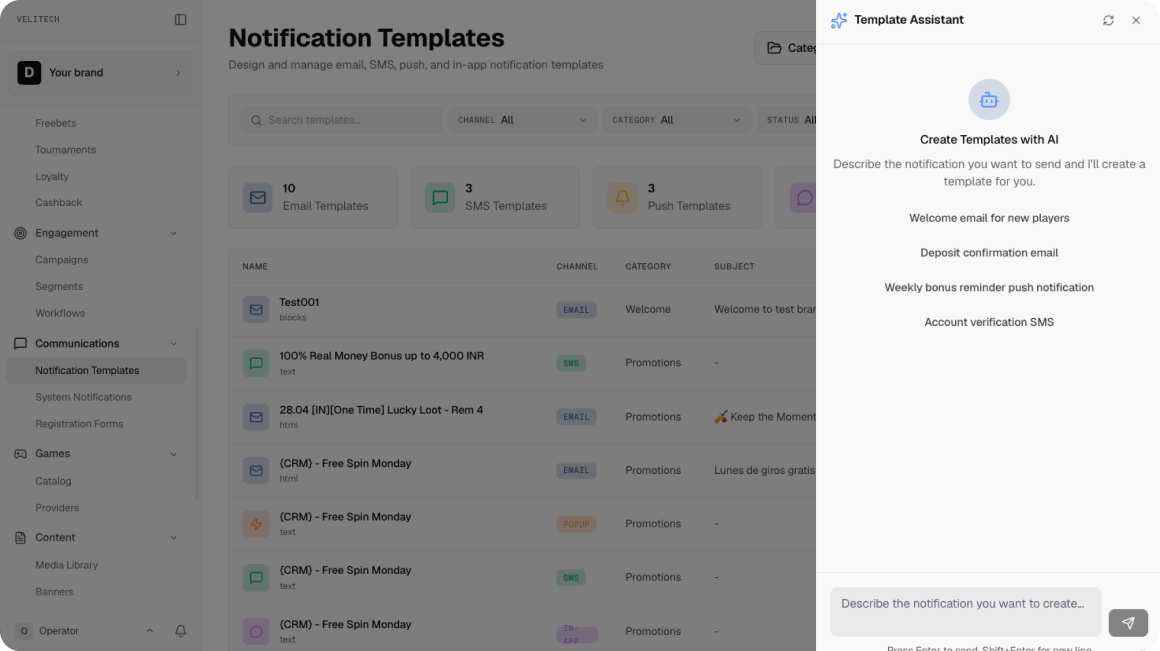Click the Email Templates envelope icon card
The height and width of the screenshot is (651, 1160).
point(257,198)
